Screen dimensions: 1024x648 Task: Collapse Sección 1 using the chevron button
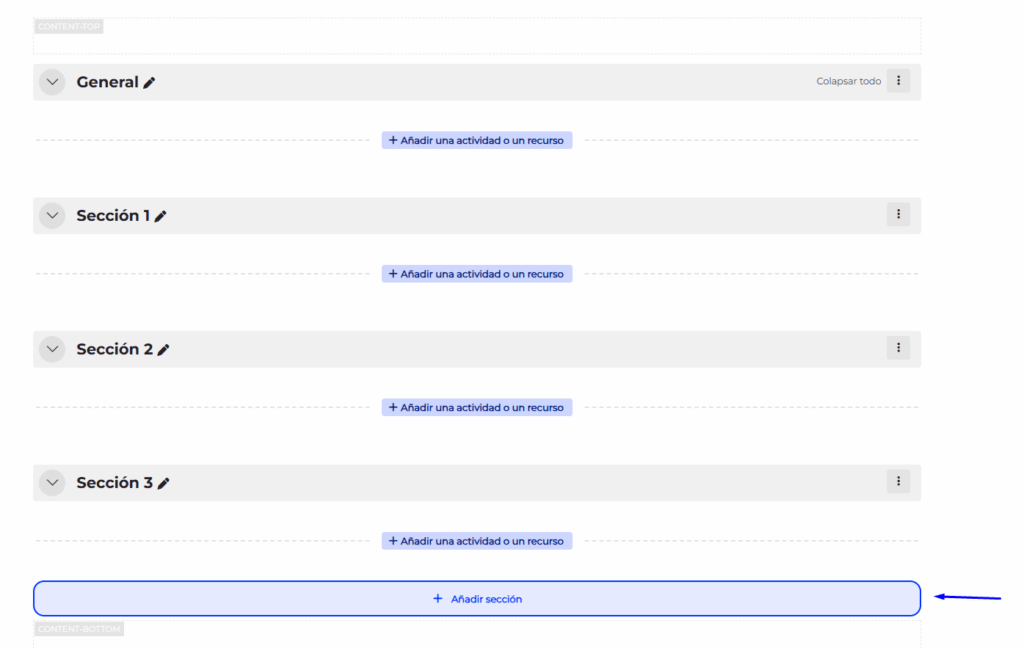click(52, 215)
